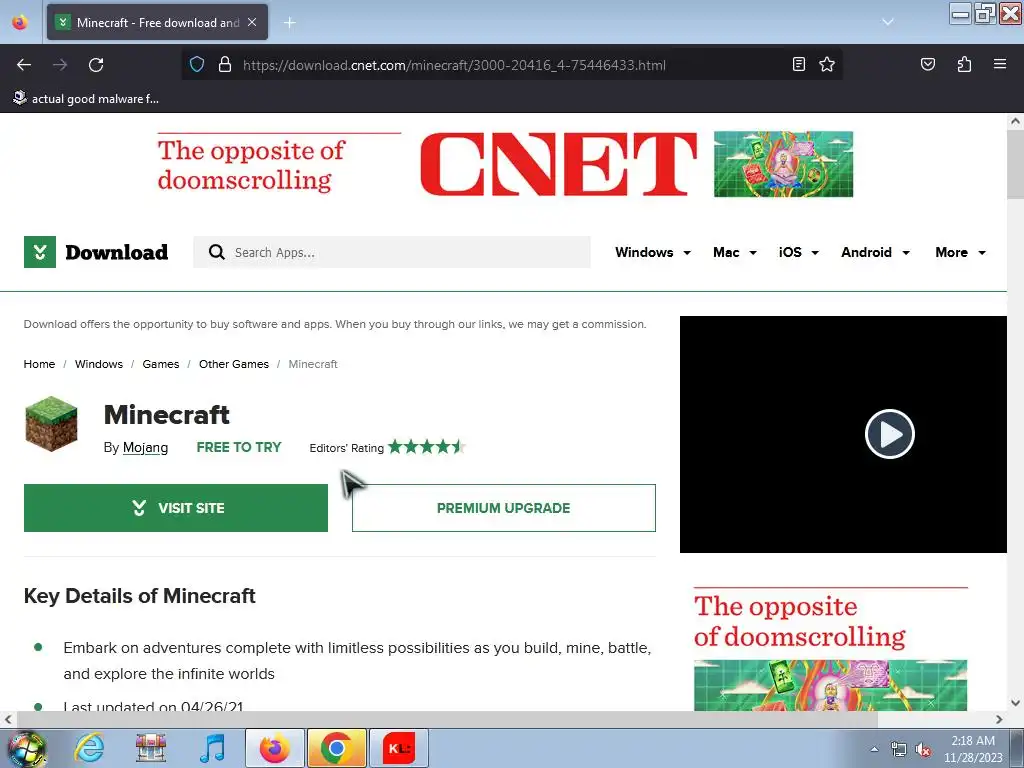Image resolution: width=1024 pixels, height=768 pixels.
Task: Open the Extensions puzzle icon
Action: [964, 64]
